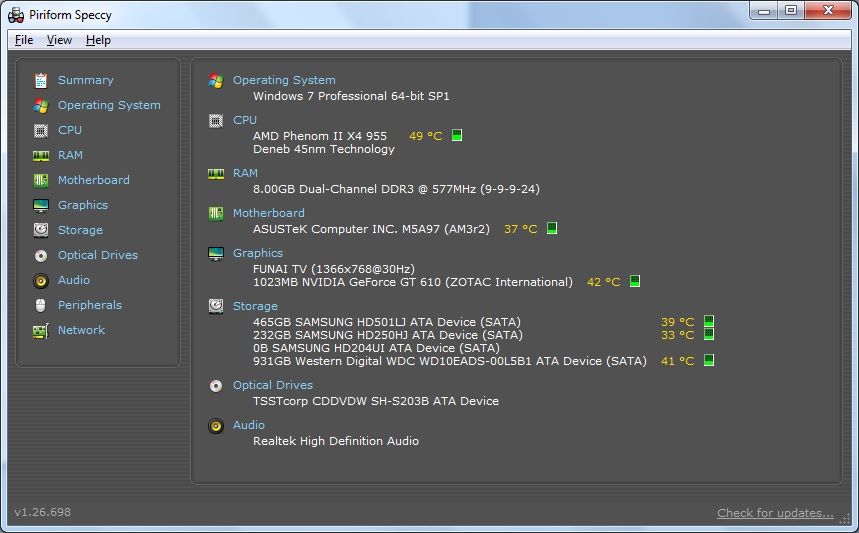Open Graphics heading link in main panel
The image size is (859, 533).
tap(258, 253)
